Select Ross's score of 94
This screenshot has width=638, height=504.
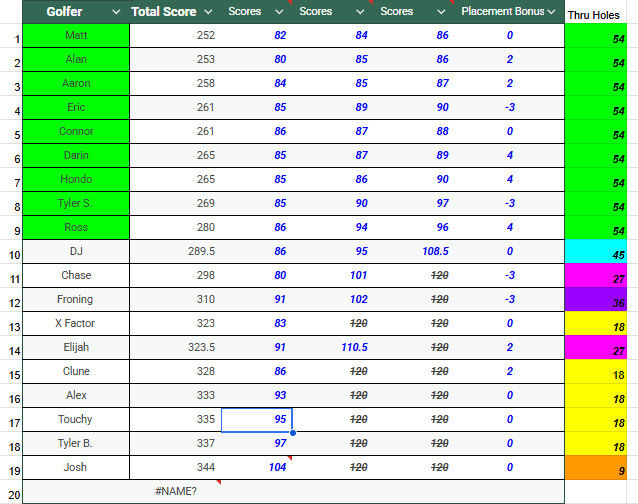click(x=333, y=227)
